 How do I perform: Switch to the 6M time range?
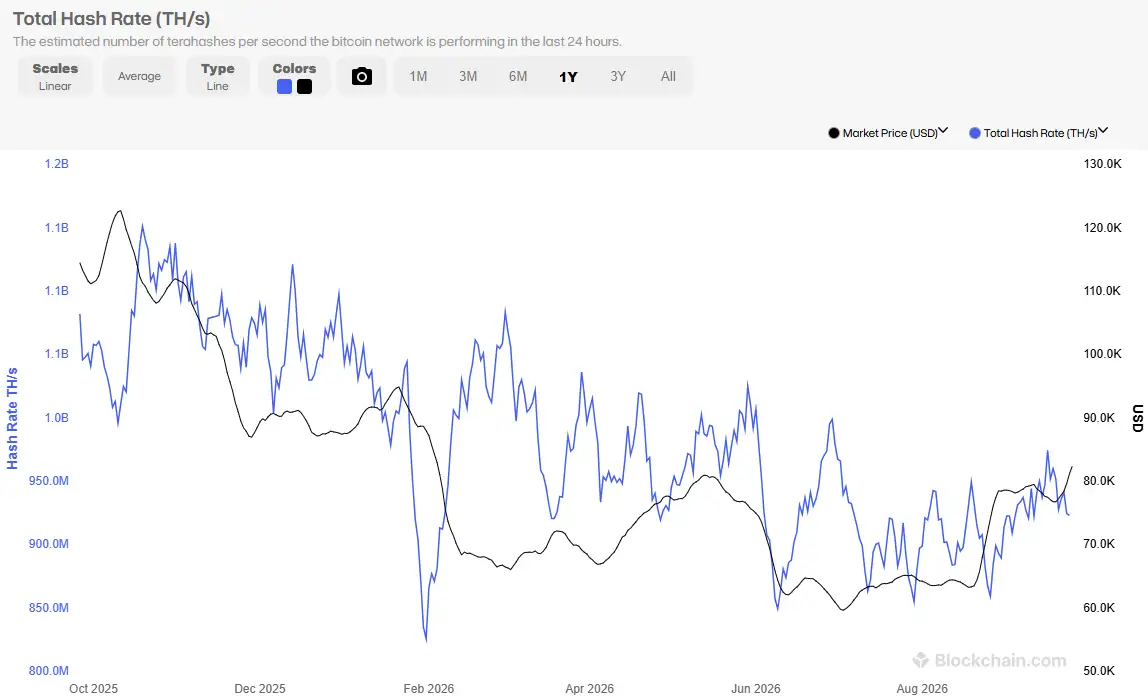(x=518, y=76)
